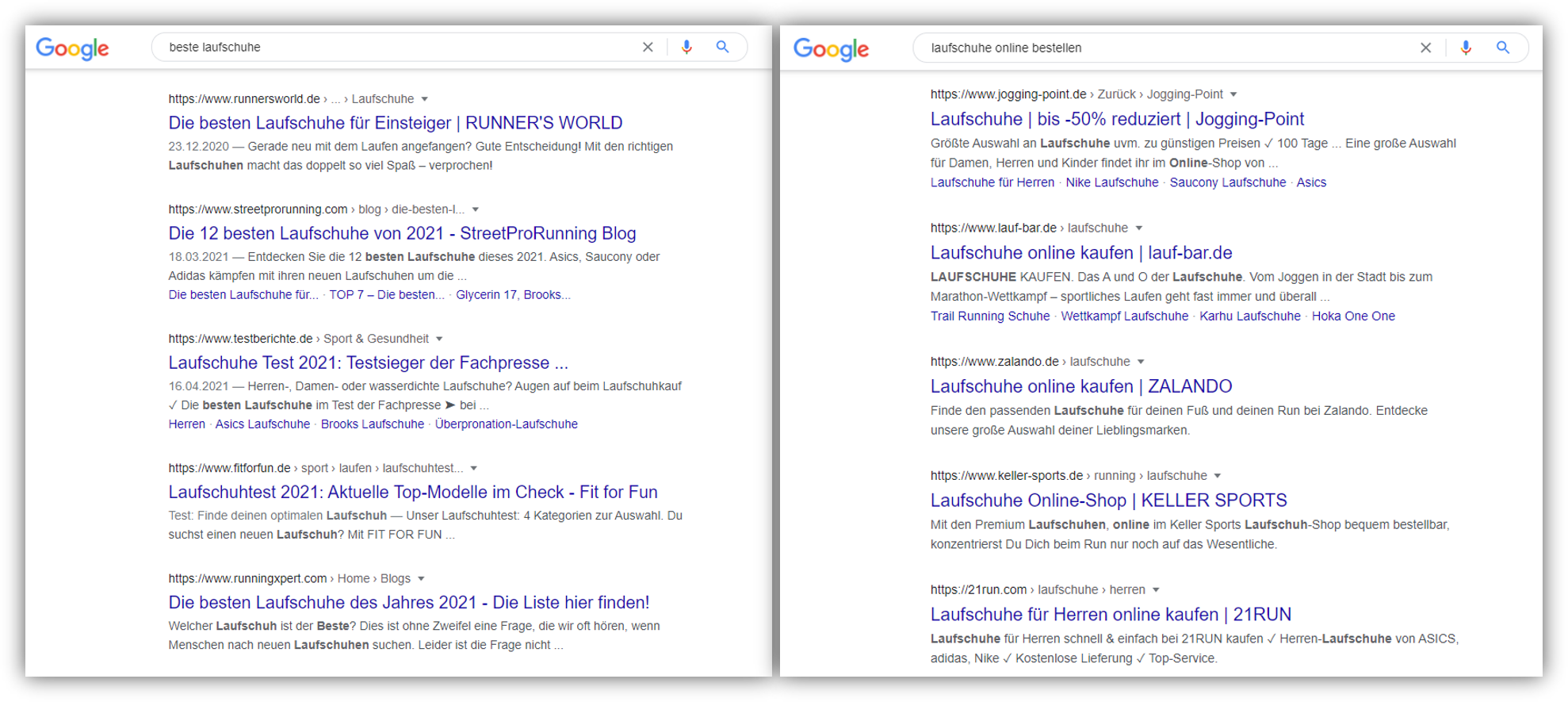Open 'Überpronation-Laufschuhe' sitelink
1568x702 pixels.
506,424
